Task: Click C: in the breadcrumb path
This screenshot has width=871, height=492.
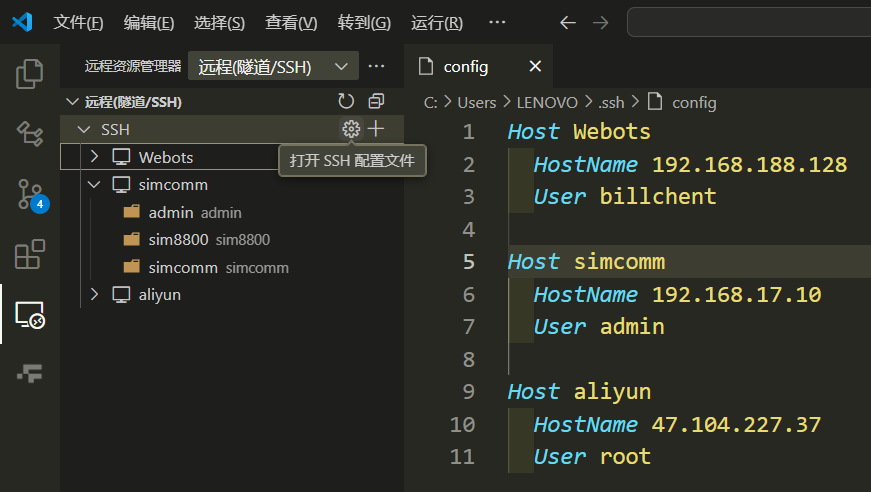Action: 431,103
